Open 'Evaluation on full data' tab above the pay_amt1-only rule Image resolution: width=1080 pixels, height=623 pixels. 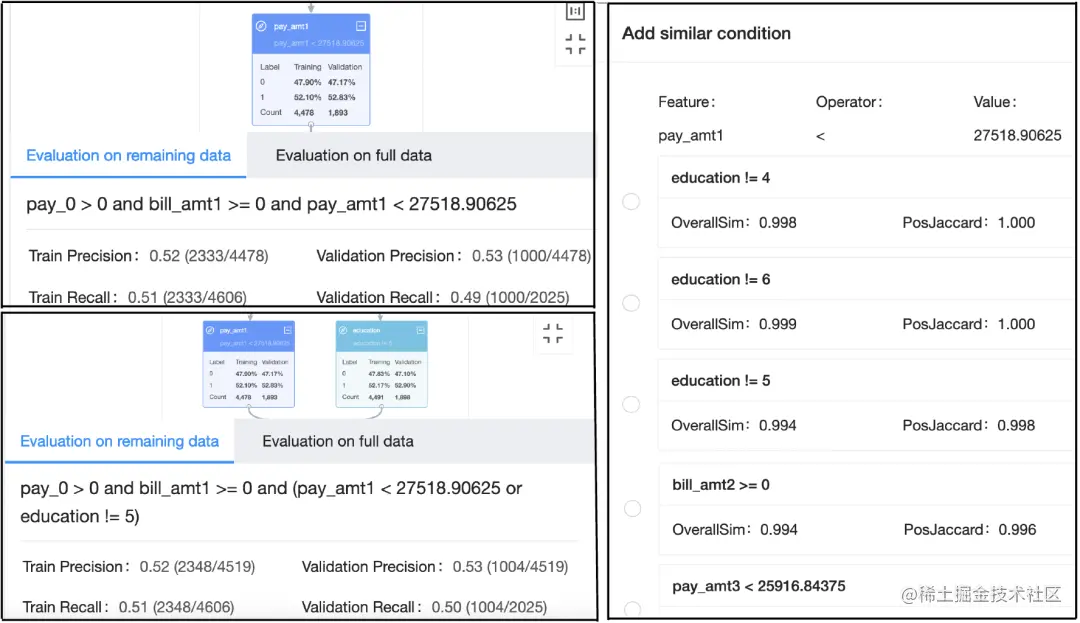tap(353, 156)
